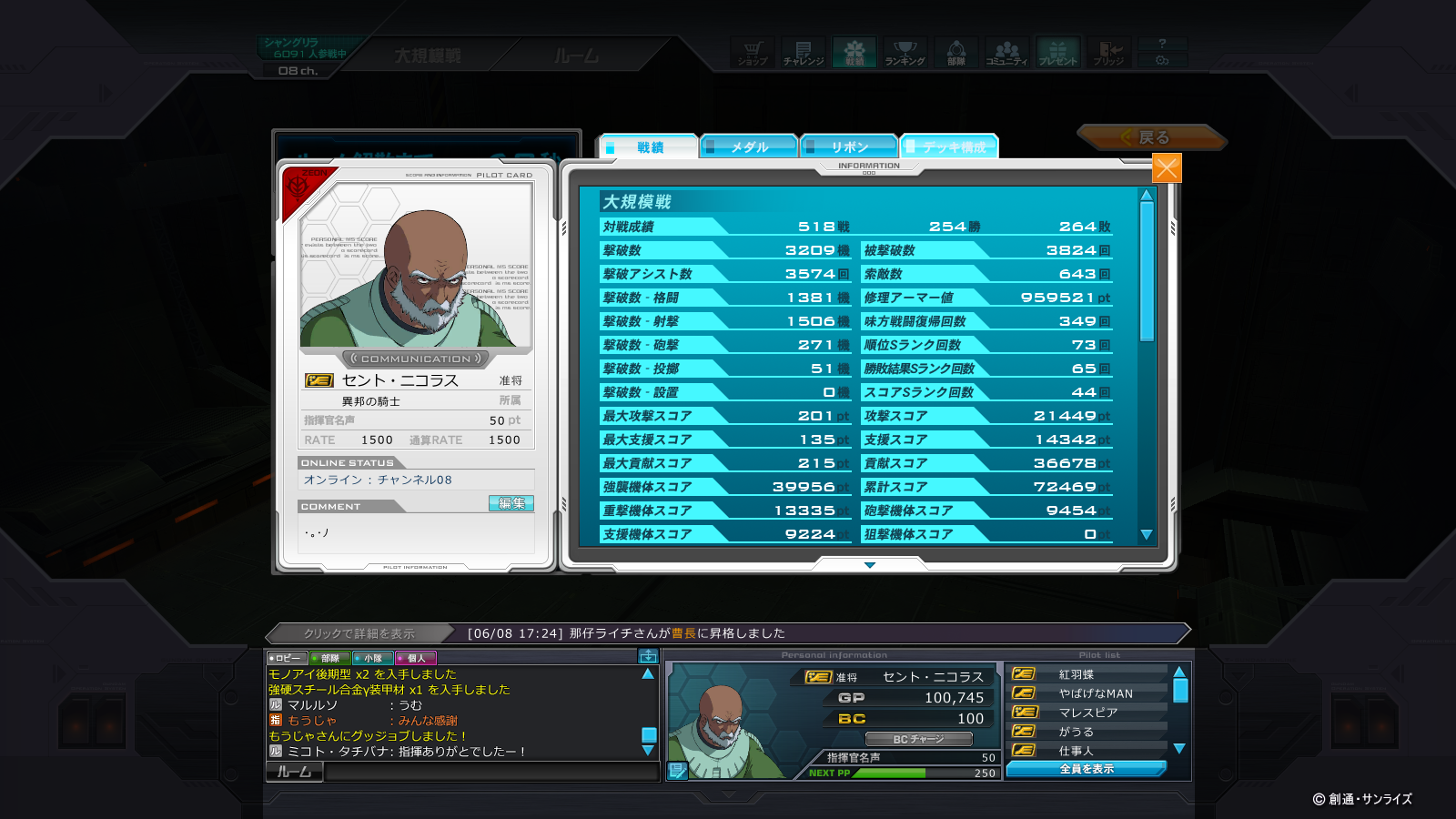Viewport: 1456px width, 819px height.
Task: Open help via the question mark icon
Action: coord(1162,44)
